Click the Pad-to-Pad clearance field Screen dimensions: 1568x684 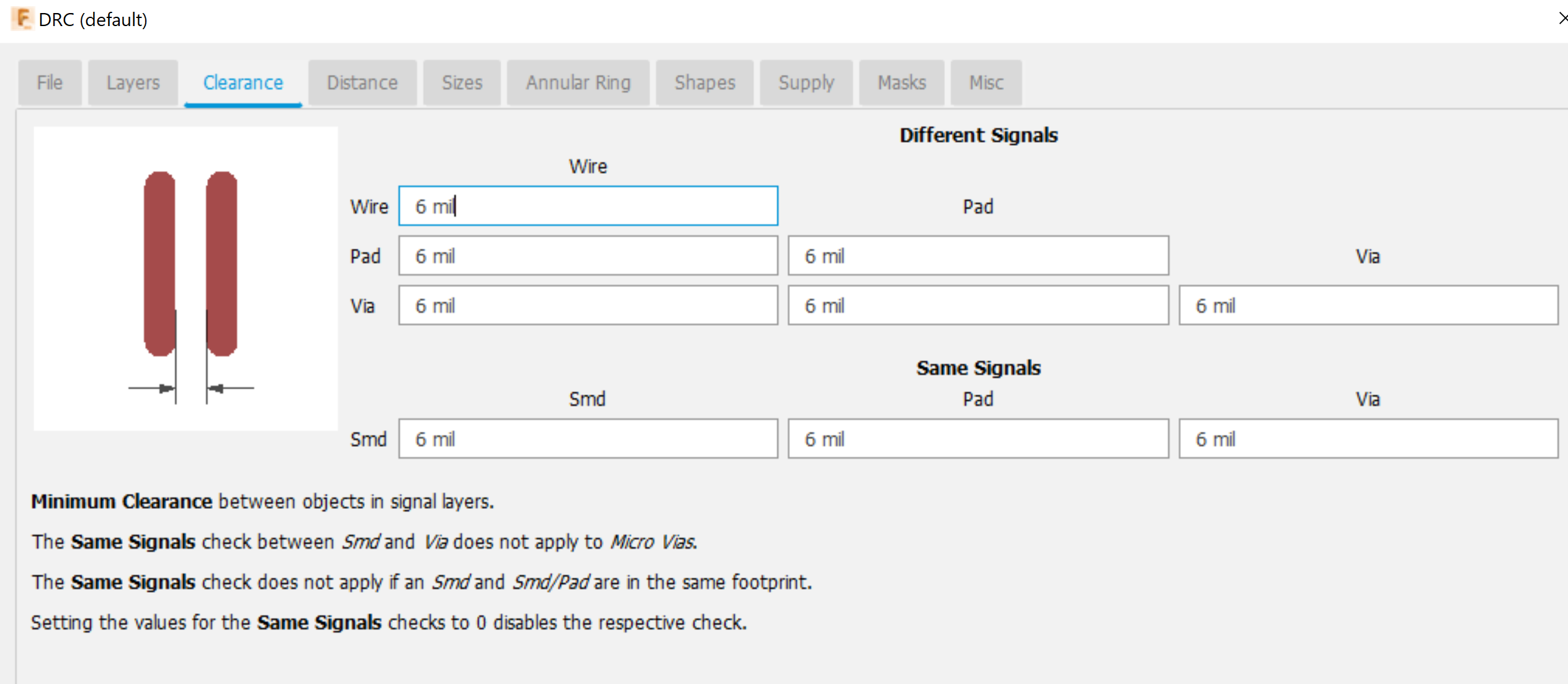tap(978, 256)
